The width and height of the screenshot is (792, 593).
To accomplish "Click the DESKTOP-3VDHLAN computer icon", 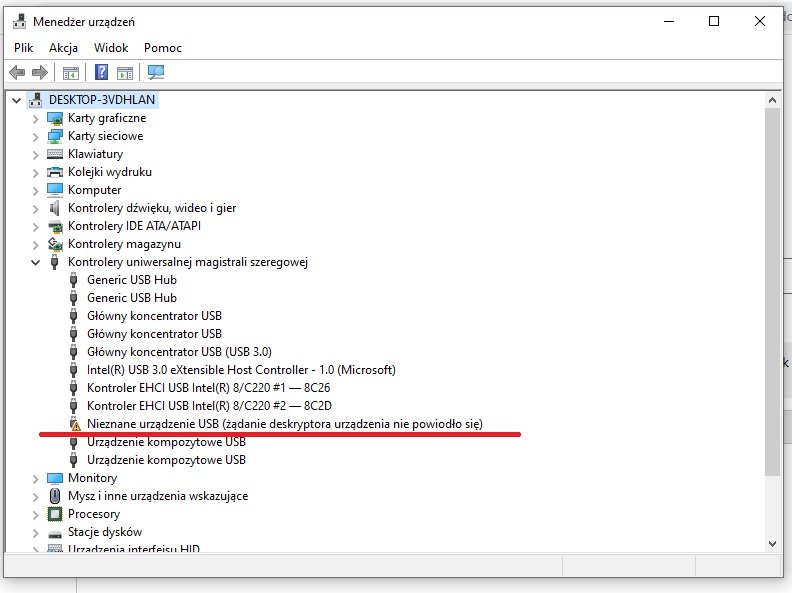I will coord(35,100).
